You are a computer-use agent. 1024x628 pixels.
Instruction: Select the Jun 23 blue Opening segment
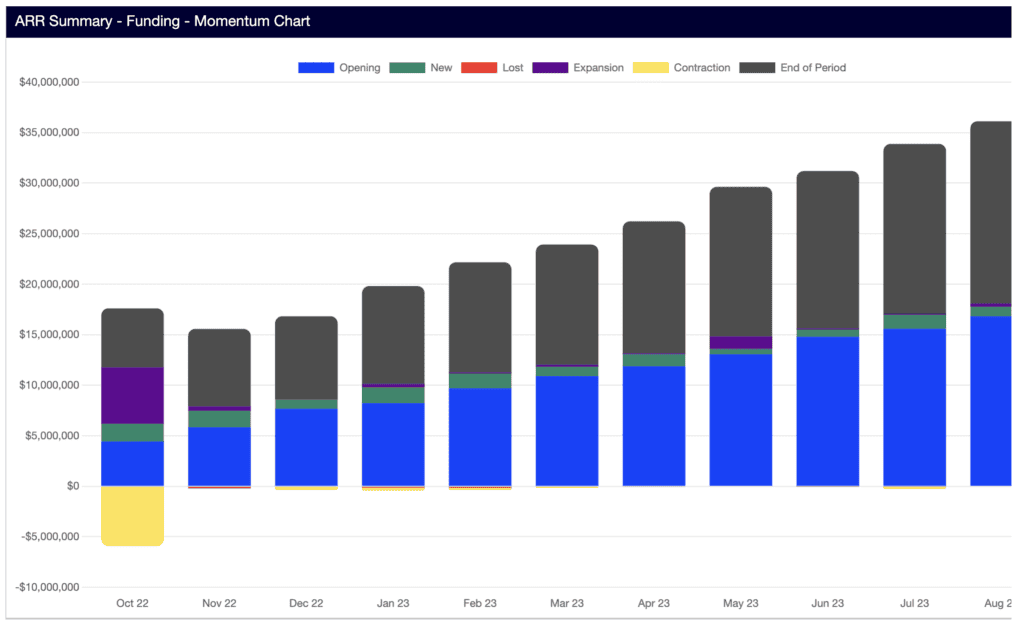[827, 411]
